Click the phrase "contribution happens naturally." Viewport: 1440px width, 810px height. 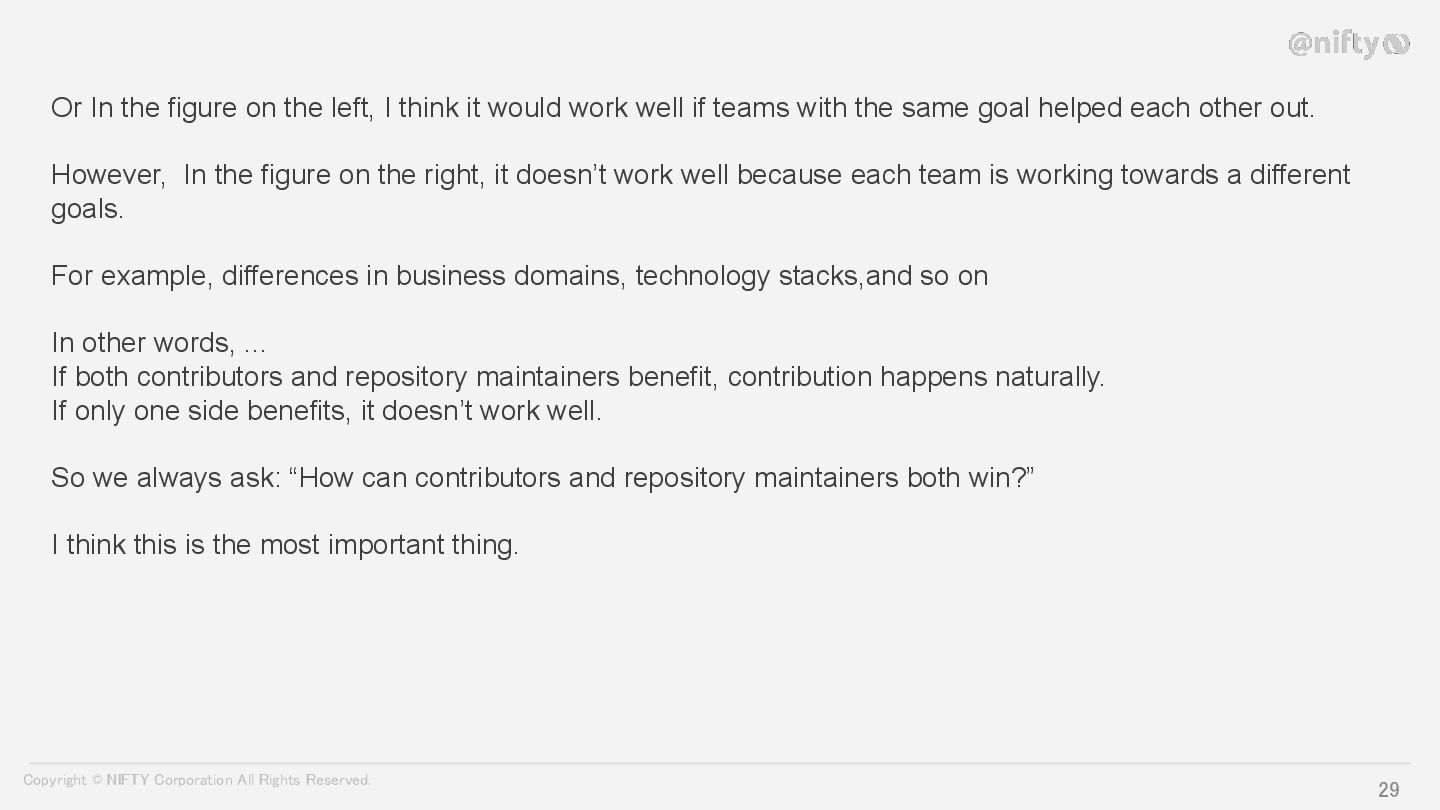click(x=915, y=377)
